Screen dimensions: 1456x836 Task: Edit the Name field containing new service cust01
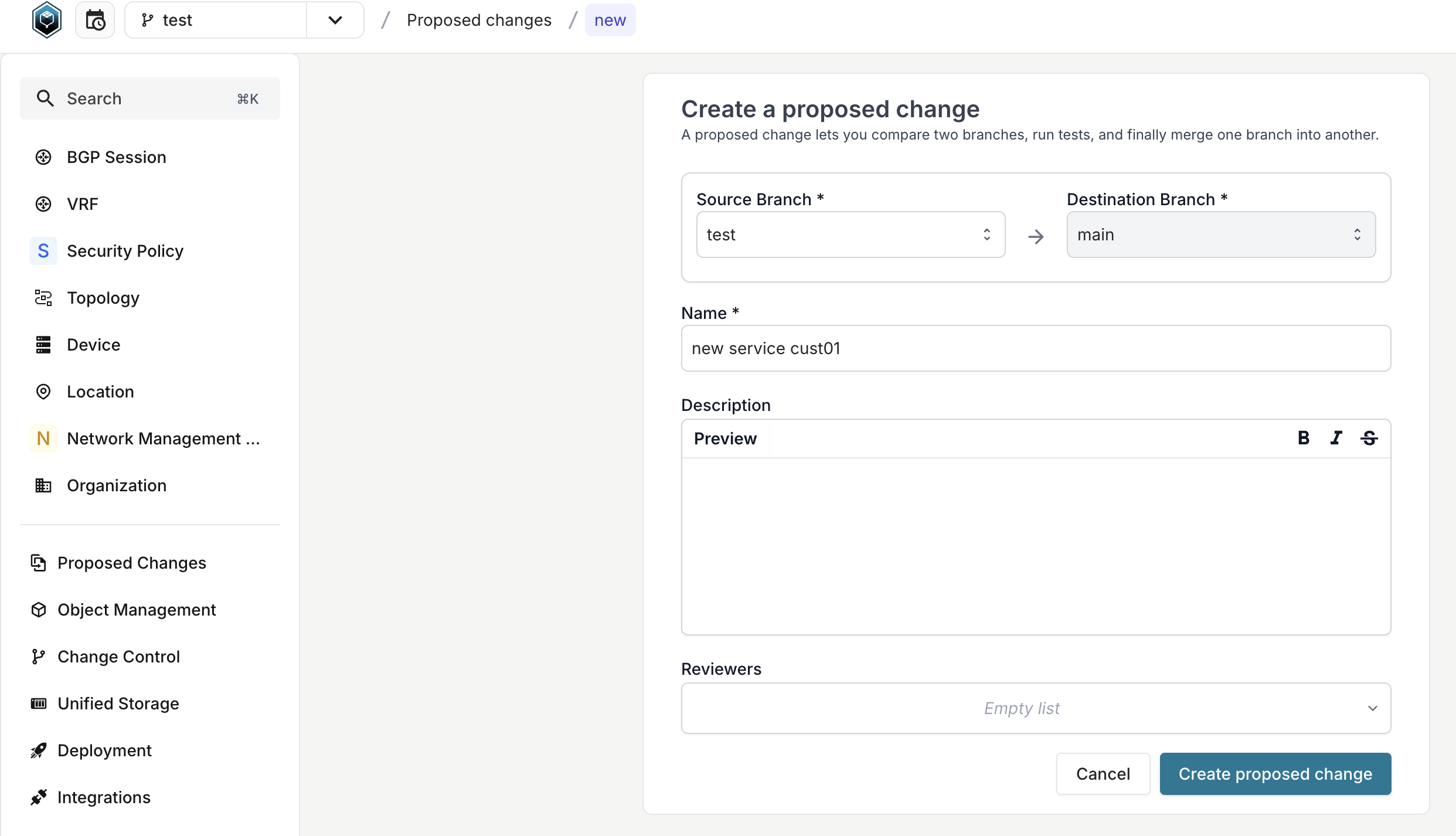click(x=1035, y=348)
